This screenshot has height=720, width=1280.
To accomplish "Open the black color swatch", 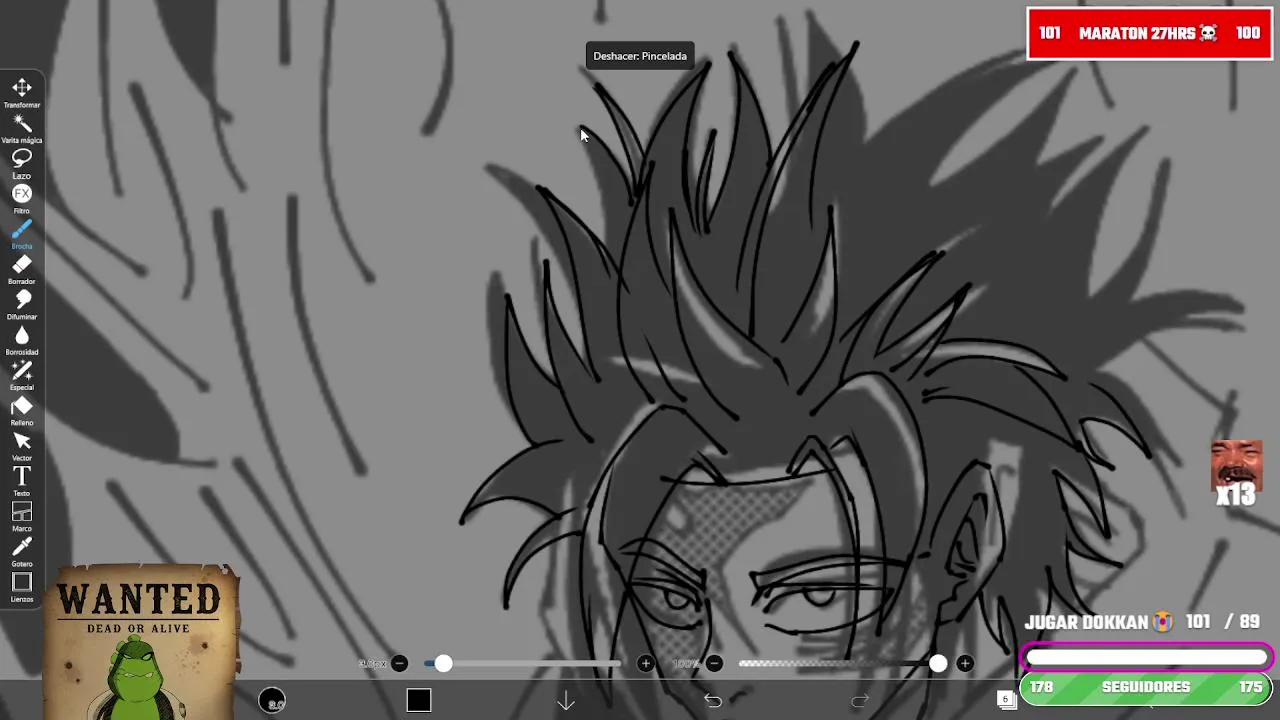I will [419, 701].
